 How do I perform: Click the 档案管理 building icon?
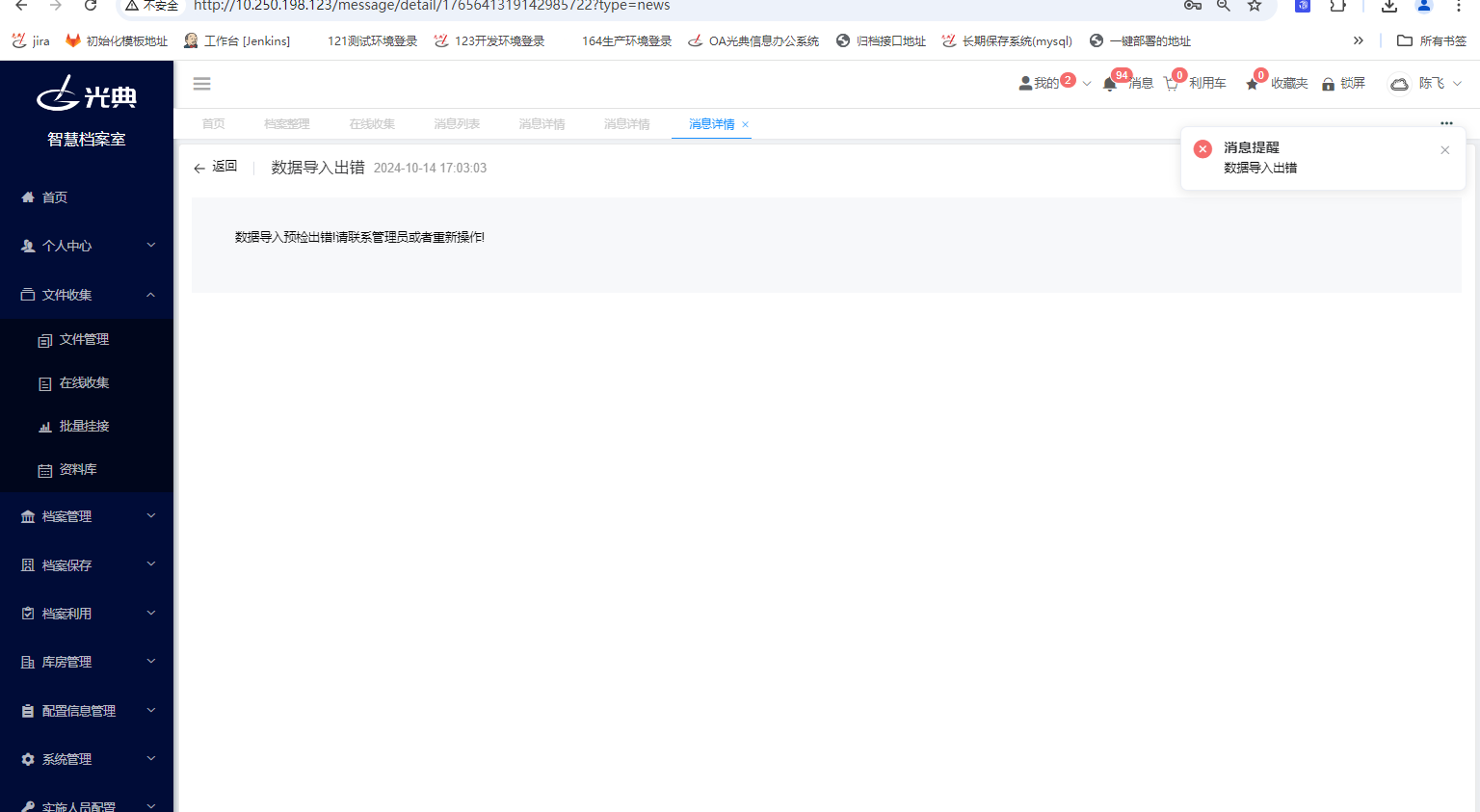coord(28,516)
